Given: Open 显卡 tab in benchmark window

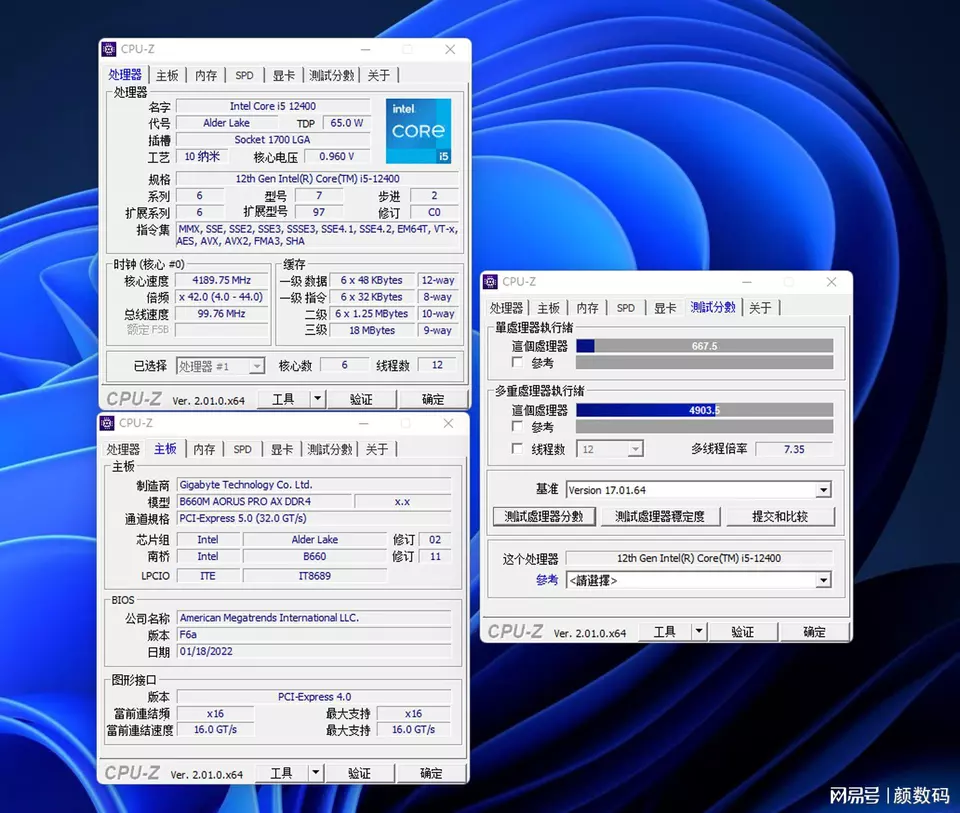Looking at the screenshot, I should (665, 308).
